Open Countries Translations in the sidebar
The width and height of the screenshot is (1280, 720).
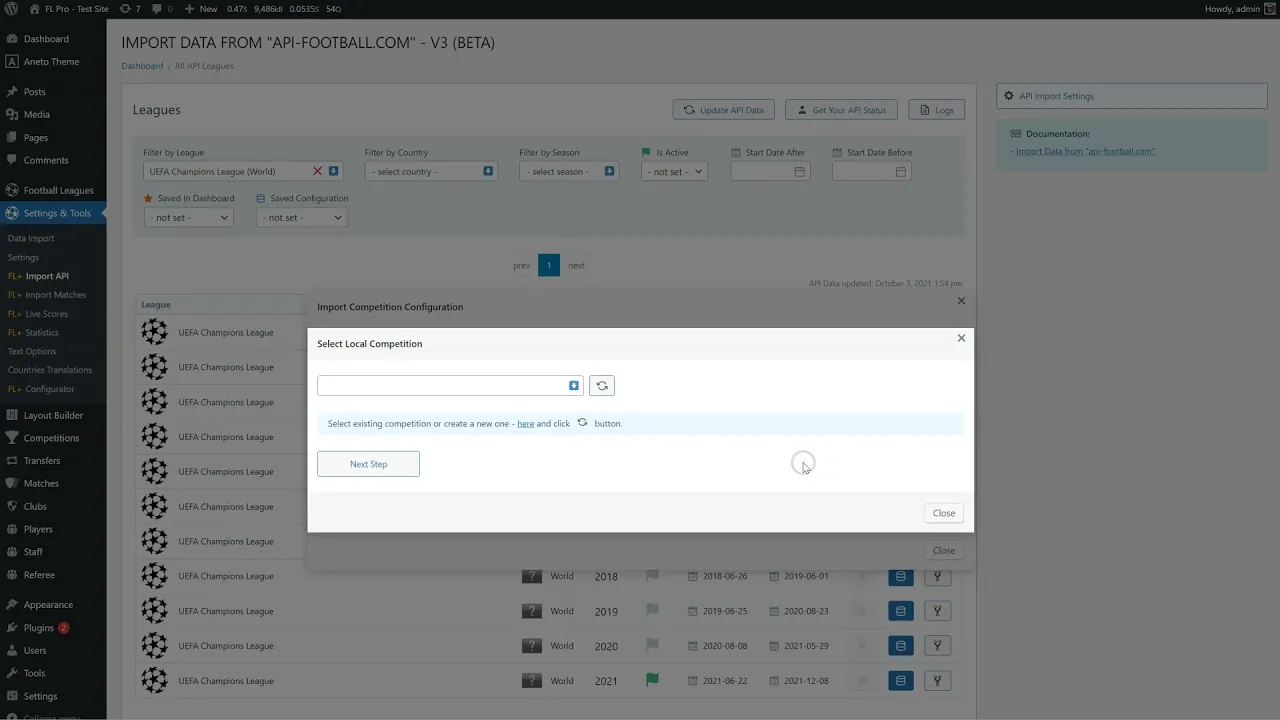point(49,370)
